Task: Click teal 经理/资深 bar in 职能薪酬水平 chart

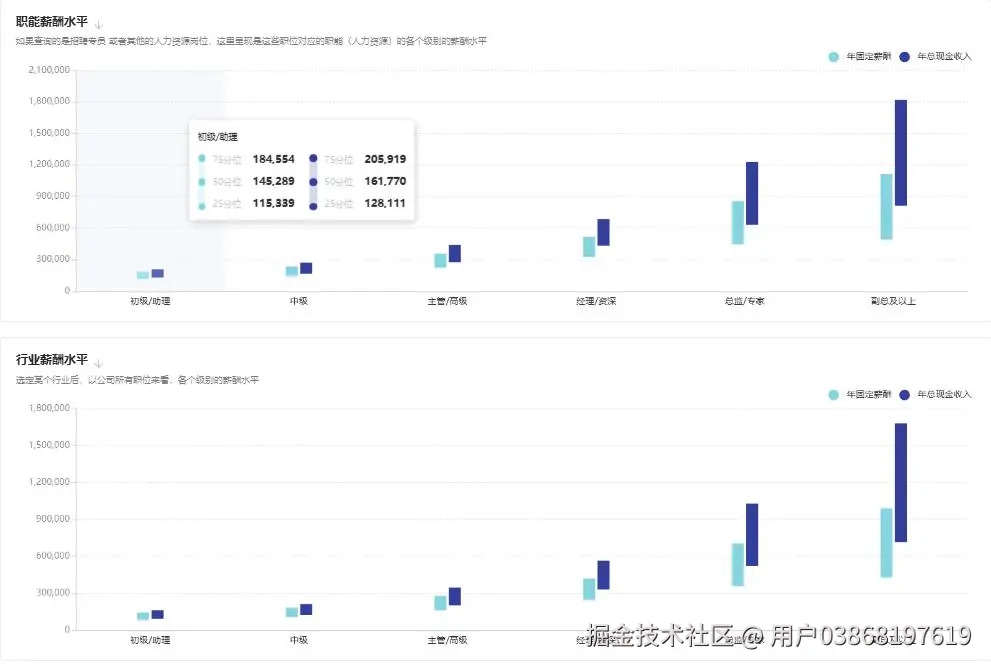Action: click(x=589, y=246)
